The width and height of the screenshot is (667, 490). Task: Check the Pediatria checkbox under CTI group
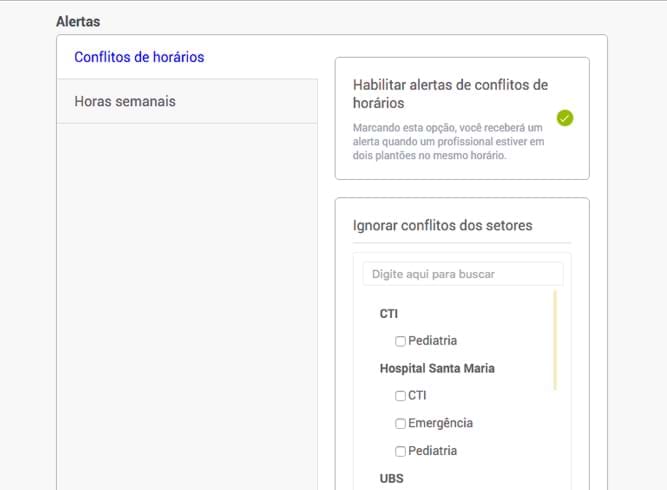point(400,341)
